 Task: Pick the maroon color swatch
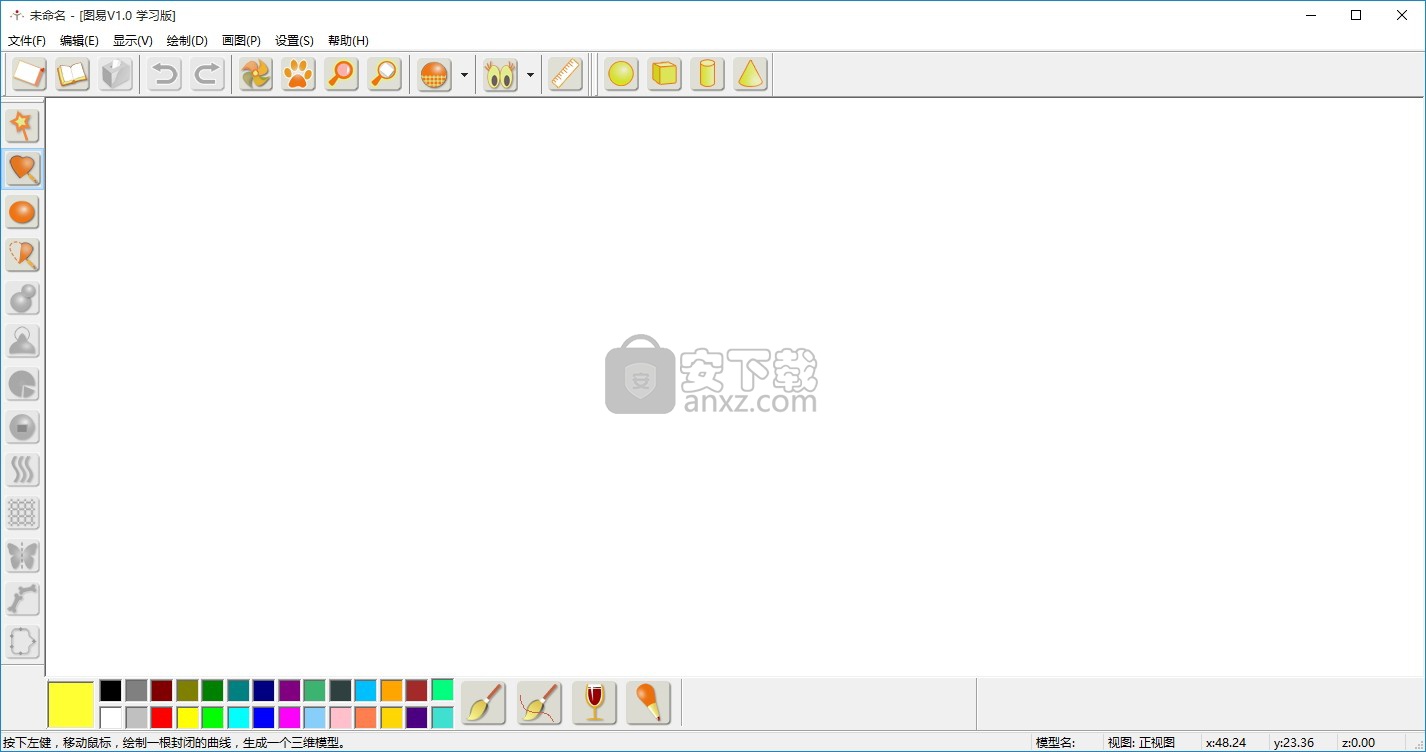click(x=161, y=690)
